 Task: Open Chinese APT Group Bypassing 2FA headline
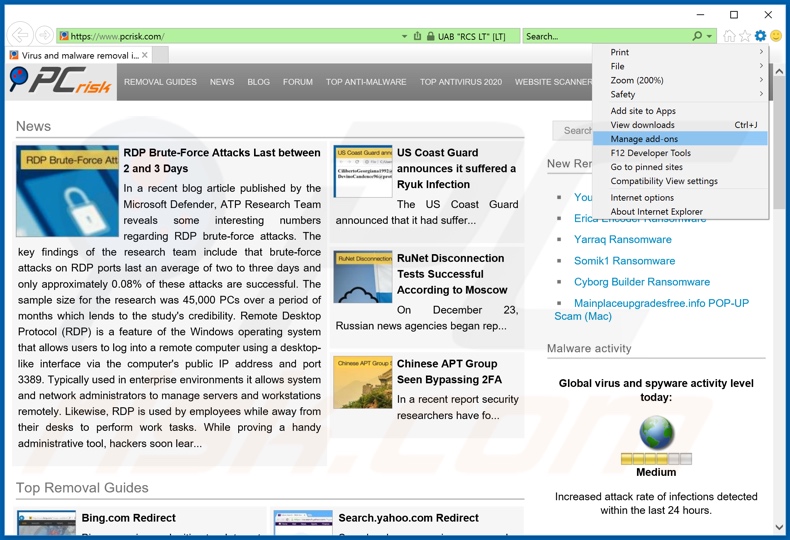coord(449,371)
